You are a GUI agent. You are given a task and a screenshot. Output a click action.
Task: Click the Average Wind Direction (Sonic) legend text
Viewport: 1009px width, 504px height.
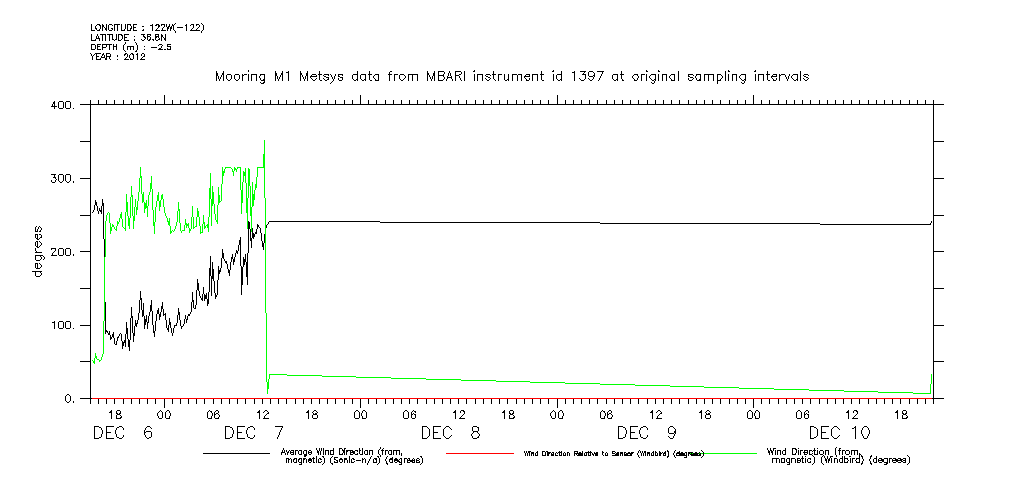tap(352, 456)
